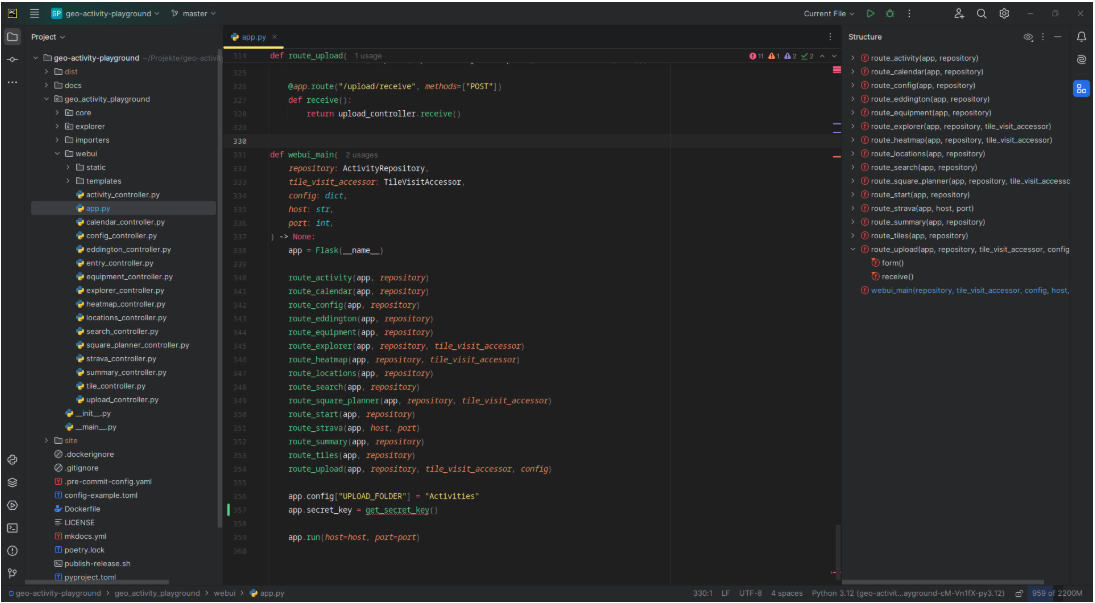1095x603 pixels.
Task: Toggle the Structure tool window button
Action: [x=1081, y=88]
